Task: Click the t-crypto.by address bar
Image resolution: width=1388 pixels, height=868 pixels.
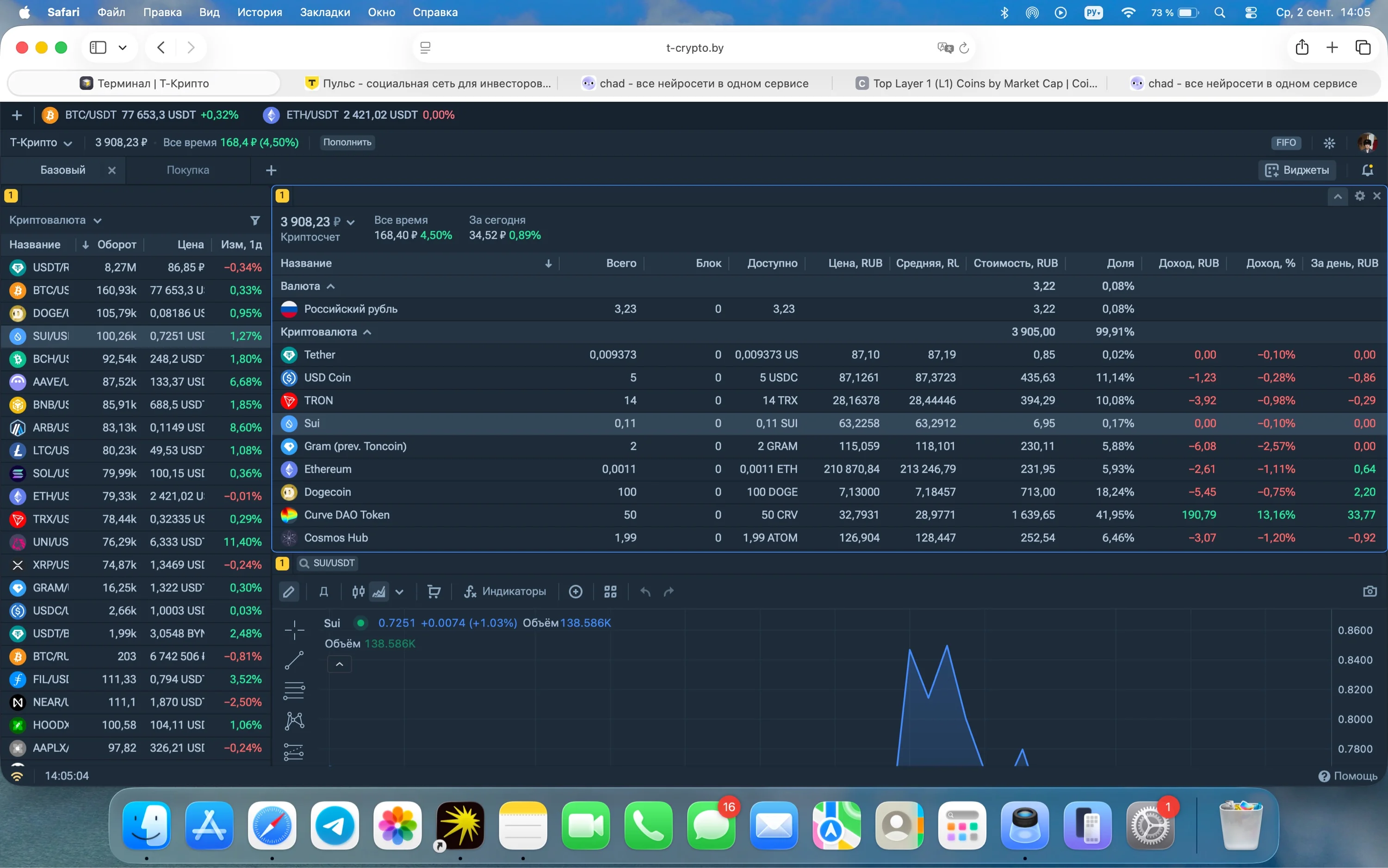Action: (x=694, y=48)
